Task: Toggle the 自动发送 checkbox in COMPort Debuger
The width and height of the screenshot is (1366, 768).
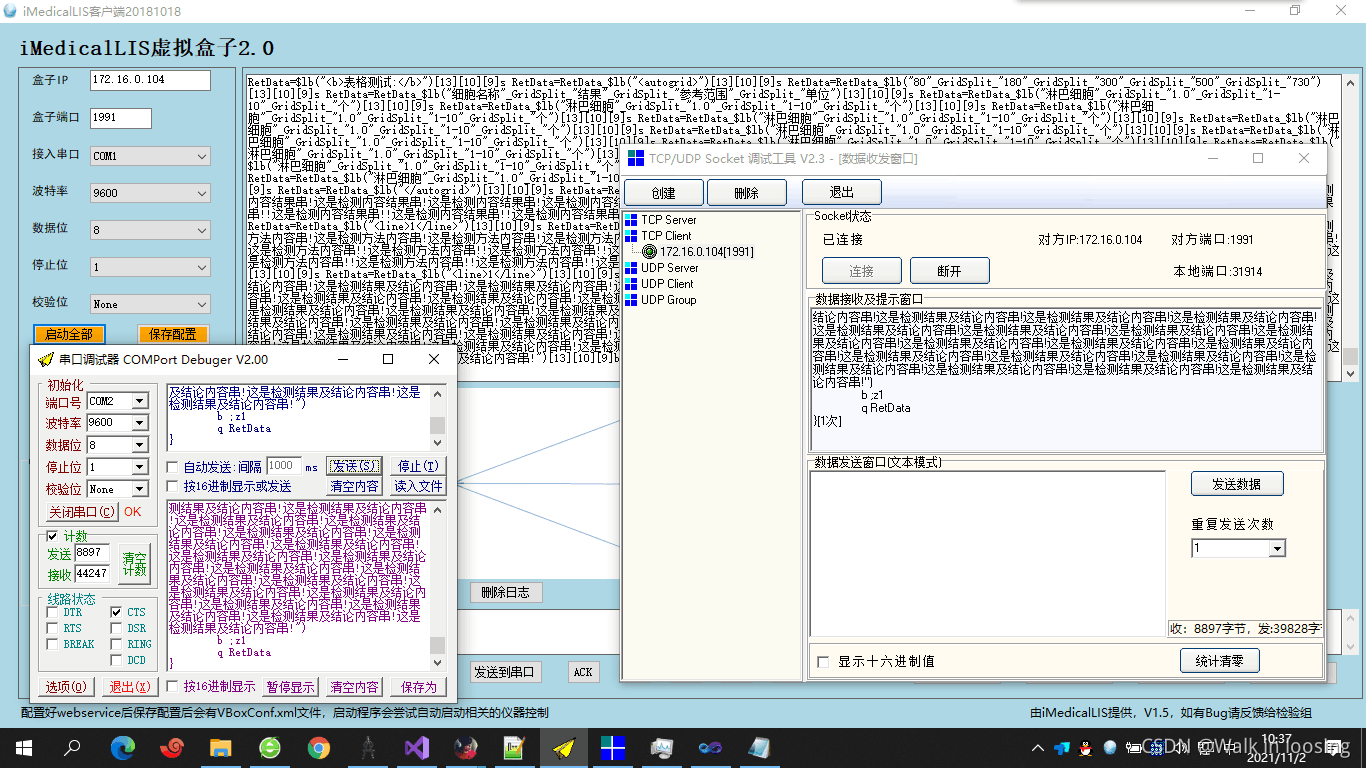Action: [172, 467]
